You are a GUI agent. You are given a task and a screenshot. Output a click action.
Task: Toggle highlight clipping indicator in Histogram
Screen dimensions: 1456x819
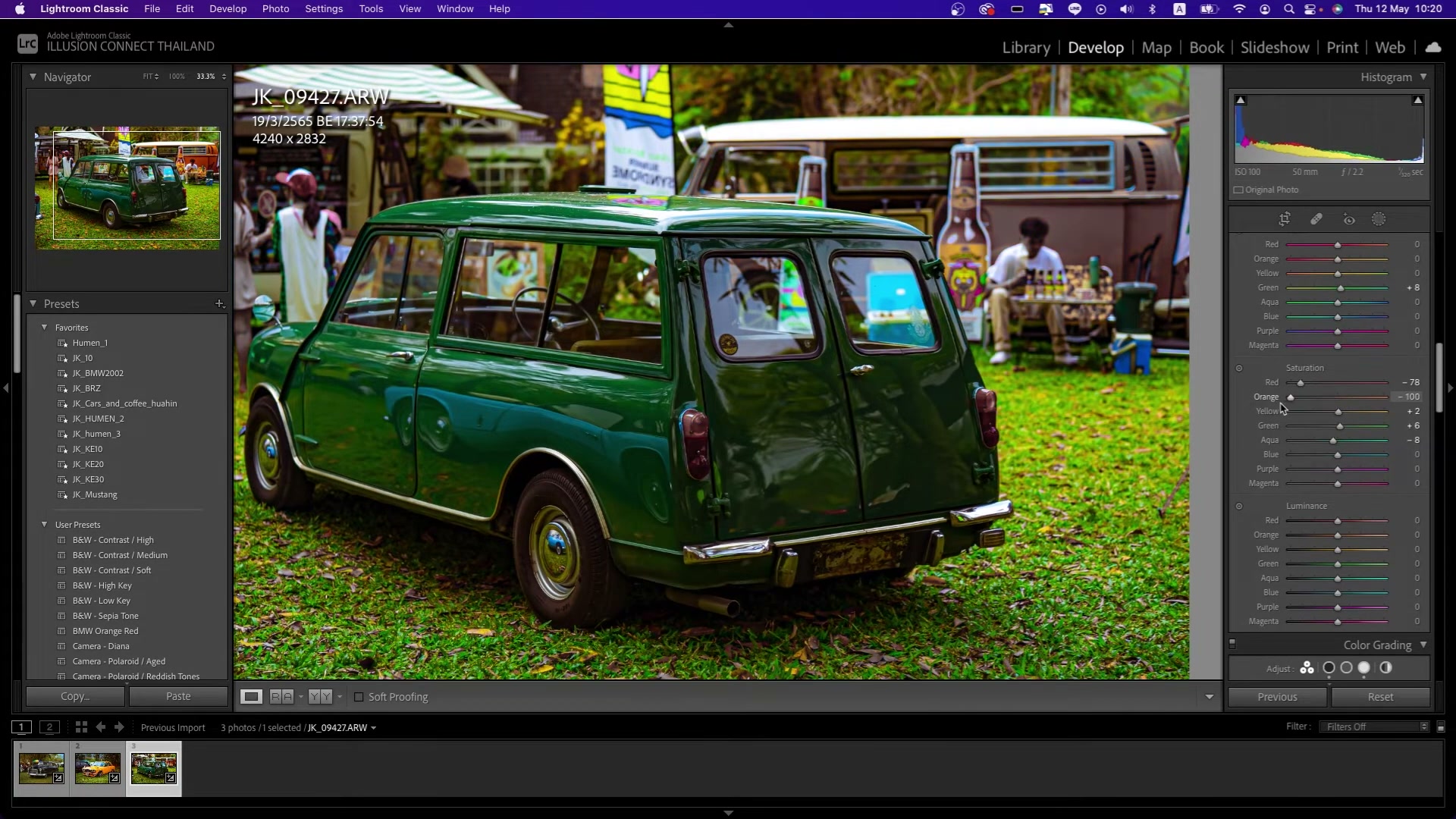click(x=1417, y=100)
